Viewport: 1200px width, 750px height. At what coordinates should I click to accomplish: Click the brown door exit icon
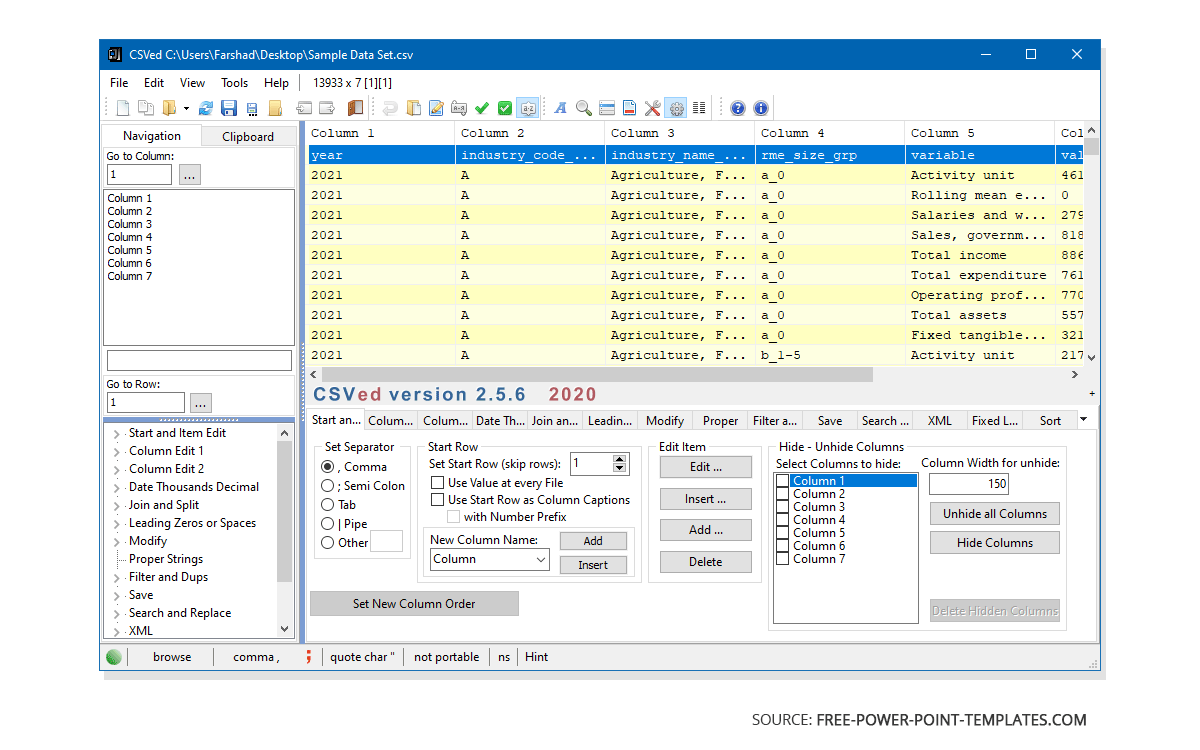(355, 108)
